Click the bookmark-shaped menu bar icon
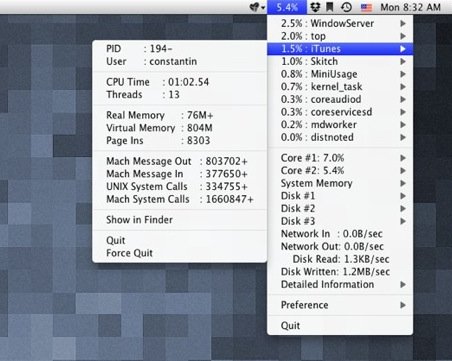This screenshot has width=452, height=361. pos(330,7)
